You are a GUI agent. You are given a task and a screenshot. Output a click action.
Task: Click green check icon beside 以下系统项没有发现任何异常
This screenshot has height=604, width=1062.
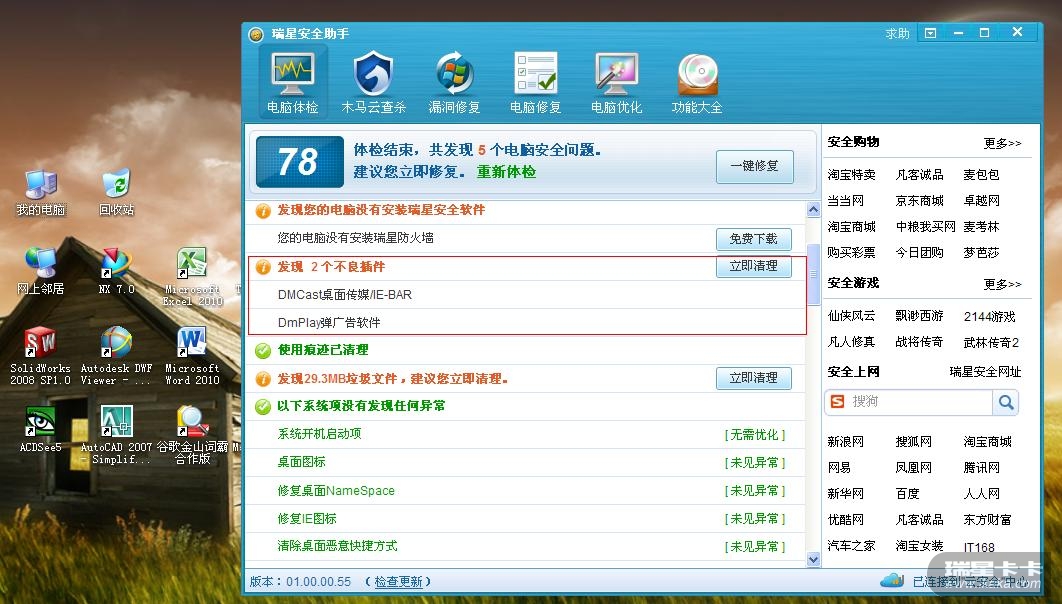coord(263,407)
